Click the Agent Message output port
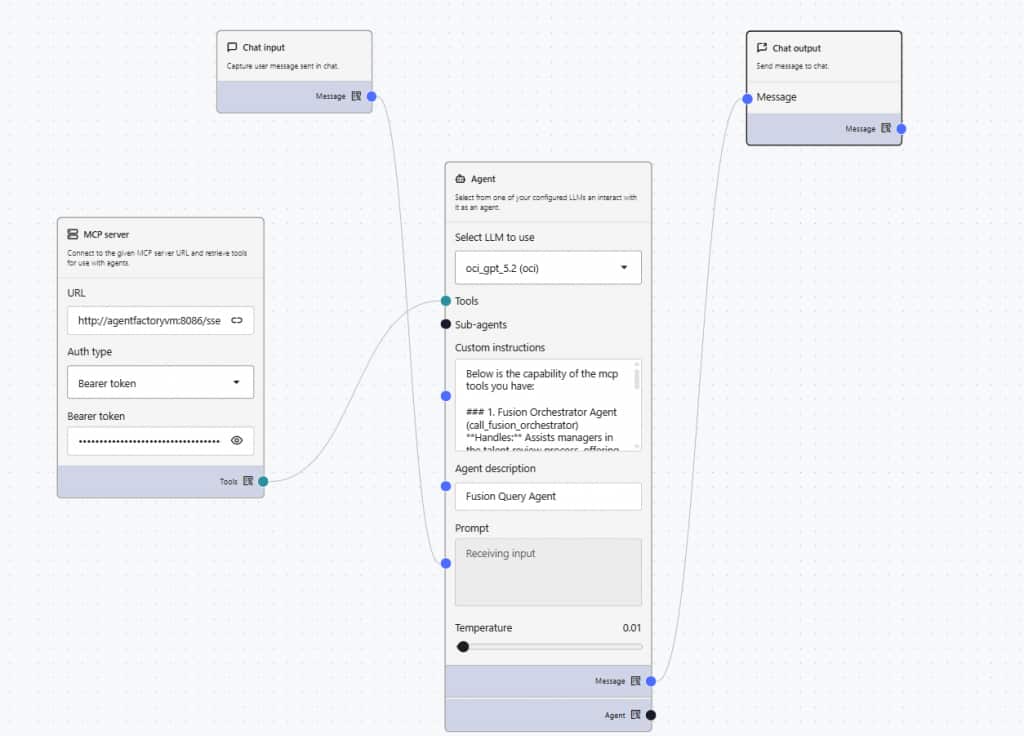This screenshot has height=736, width=1024. pyautogui.click(x=650, y=681)
